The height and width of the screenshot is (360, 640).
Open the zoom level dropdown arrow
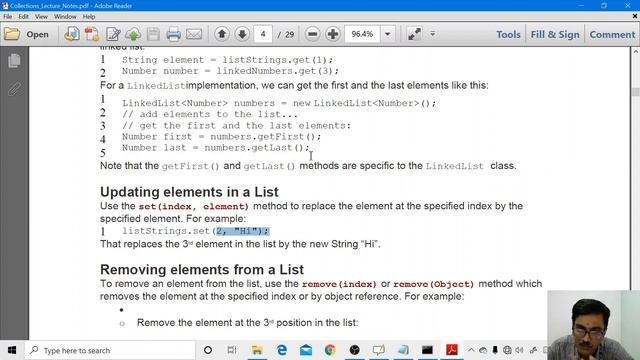[388, 34]
